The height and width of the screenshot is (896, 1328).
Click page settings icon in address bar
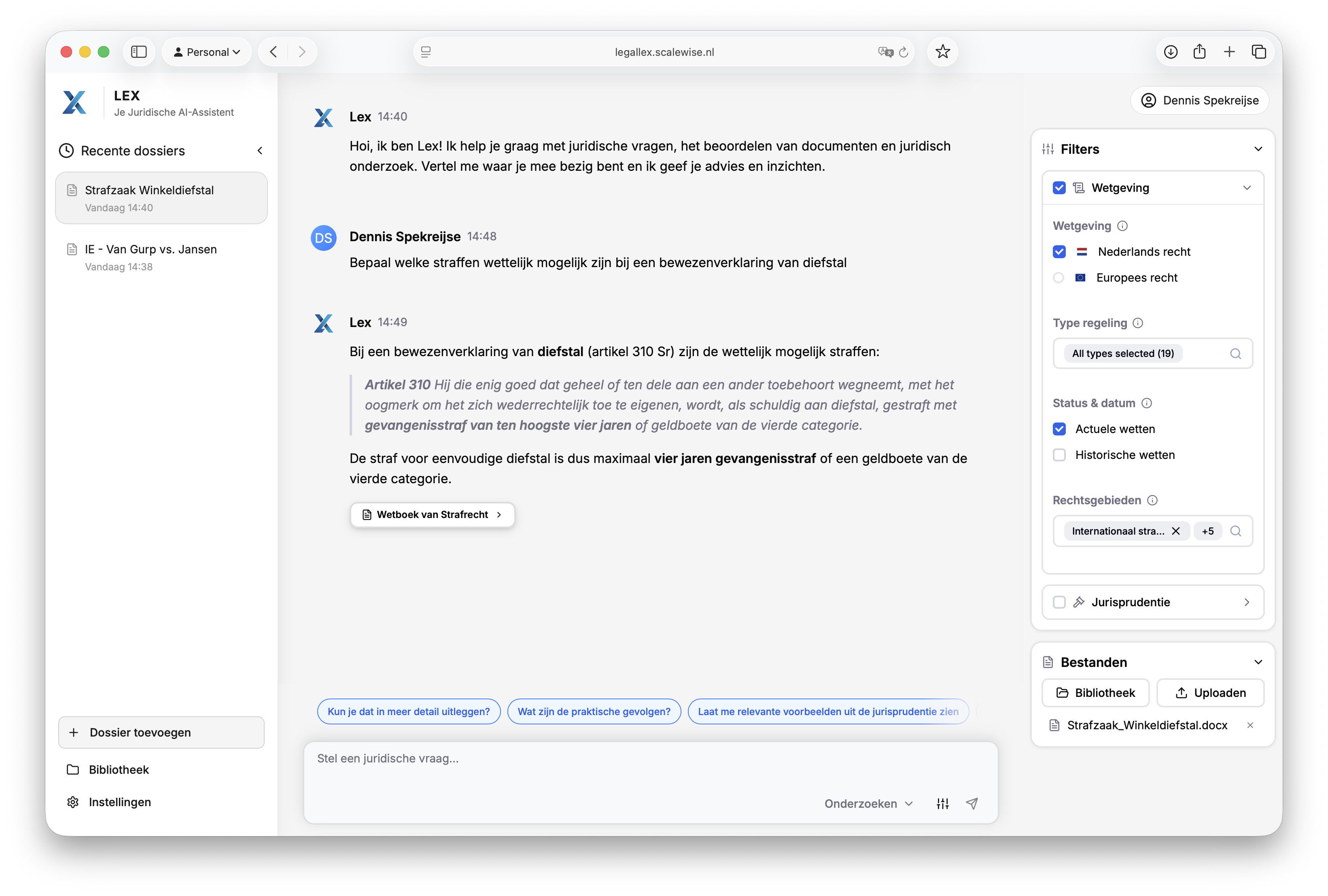tap(426, 52)
